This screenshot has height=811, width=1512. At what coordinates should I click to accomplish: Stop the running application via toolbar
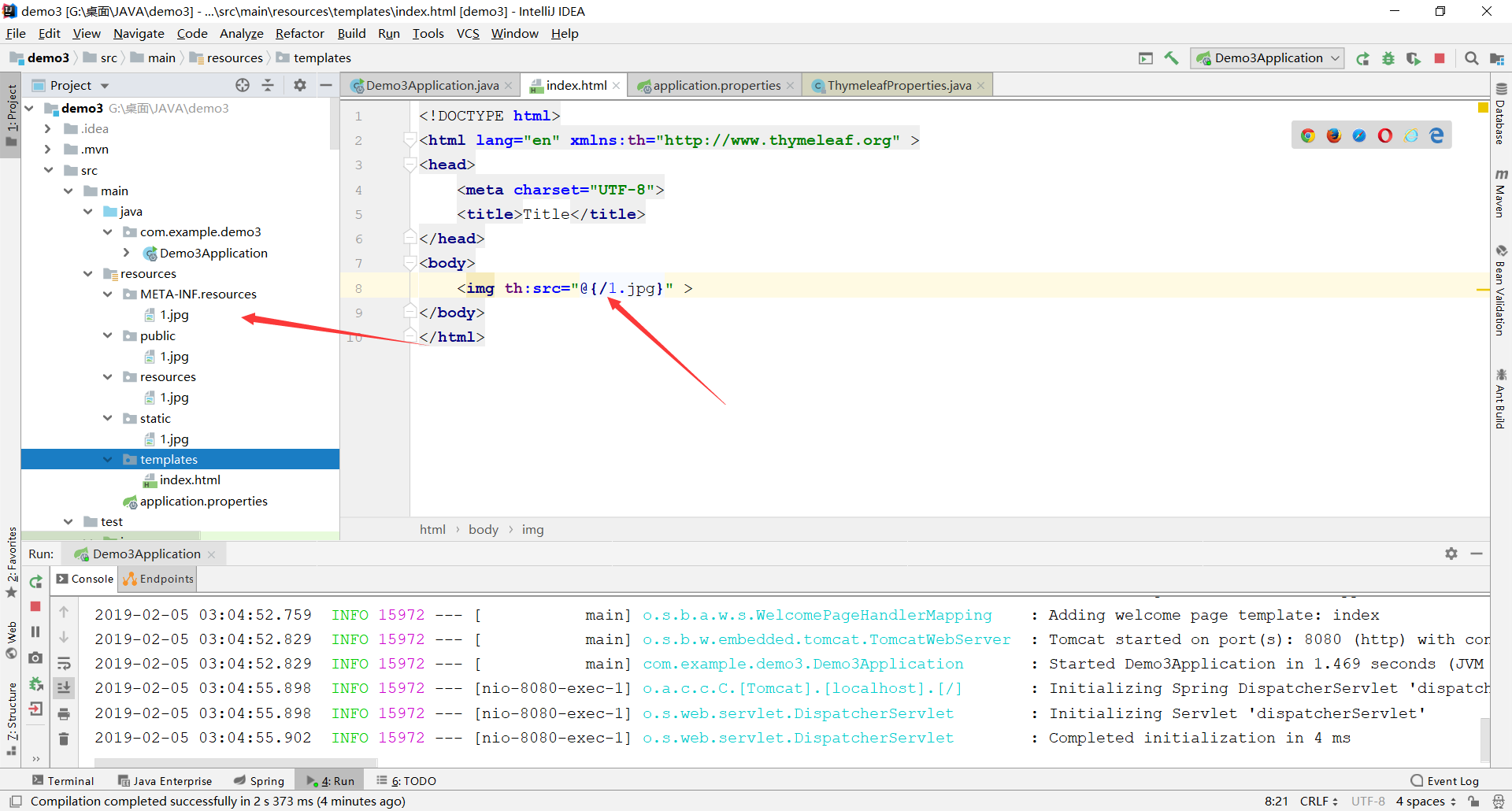[1440, 58]
